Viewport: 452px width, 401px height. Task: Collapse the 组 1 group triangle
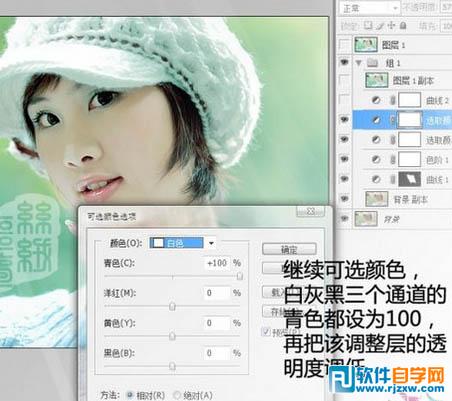(x=359, y=63)
